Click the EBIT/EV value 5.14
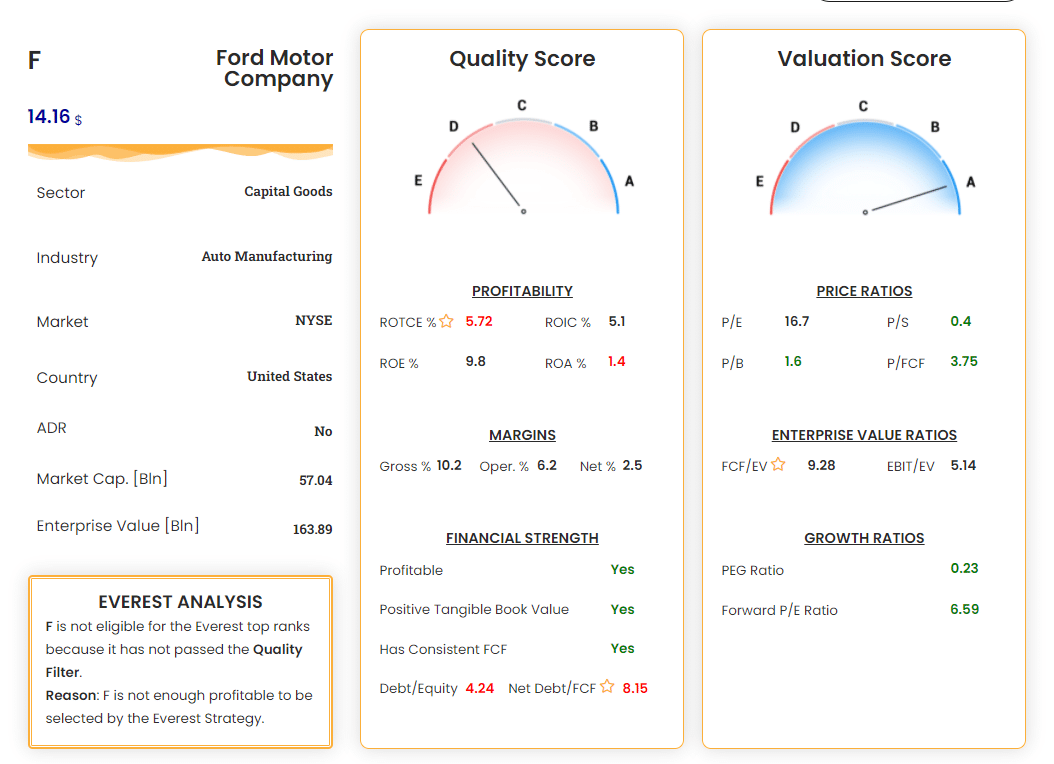 coord(963,465)
